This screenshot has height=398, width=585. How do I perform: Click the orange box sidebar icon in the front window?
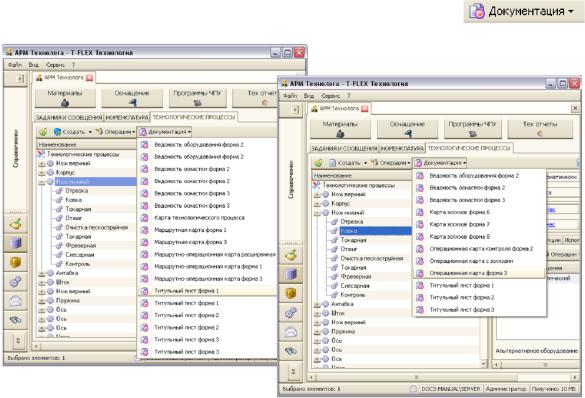(x=291, y=294)
